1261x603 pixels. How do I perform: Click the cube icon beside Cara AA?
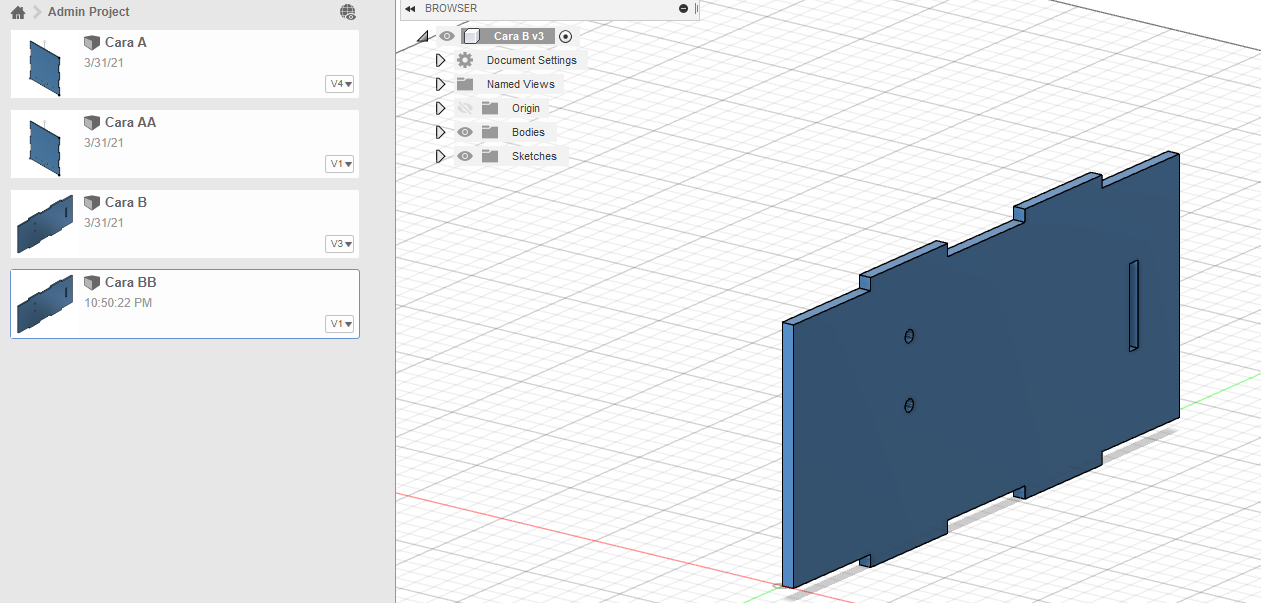91,123
